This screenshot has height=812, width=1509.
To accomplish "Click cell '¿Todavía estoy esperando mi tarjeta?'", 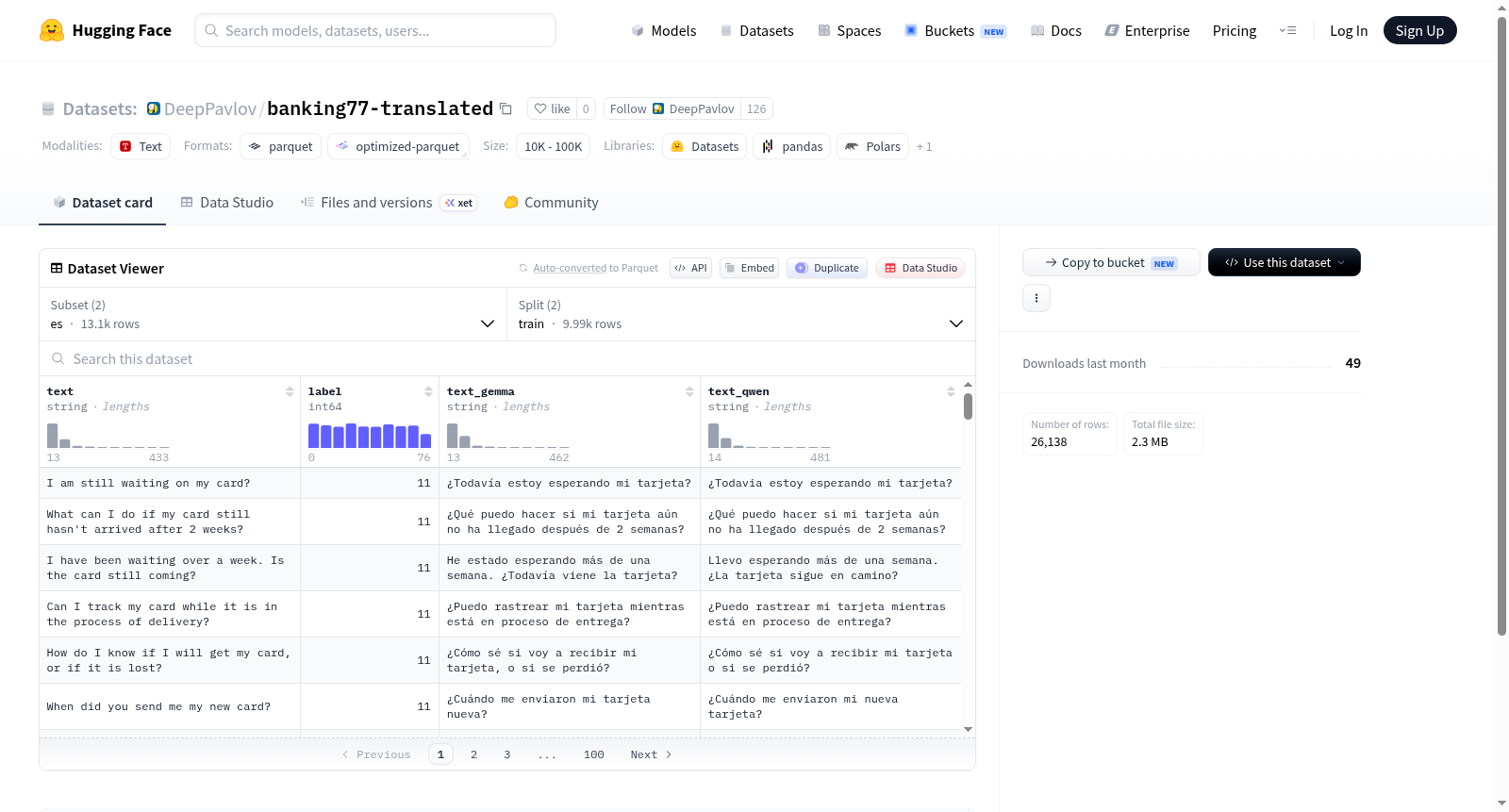I will coord(569,483).
